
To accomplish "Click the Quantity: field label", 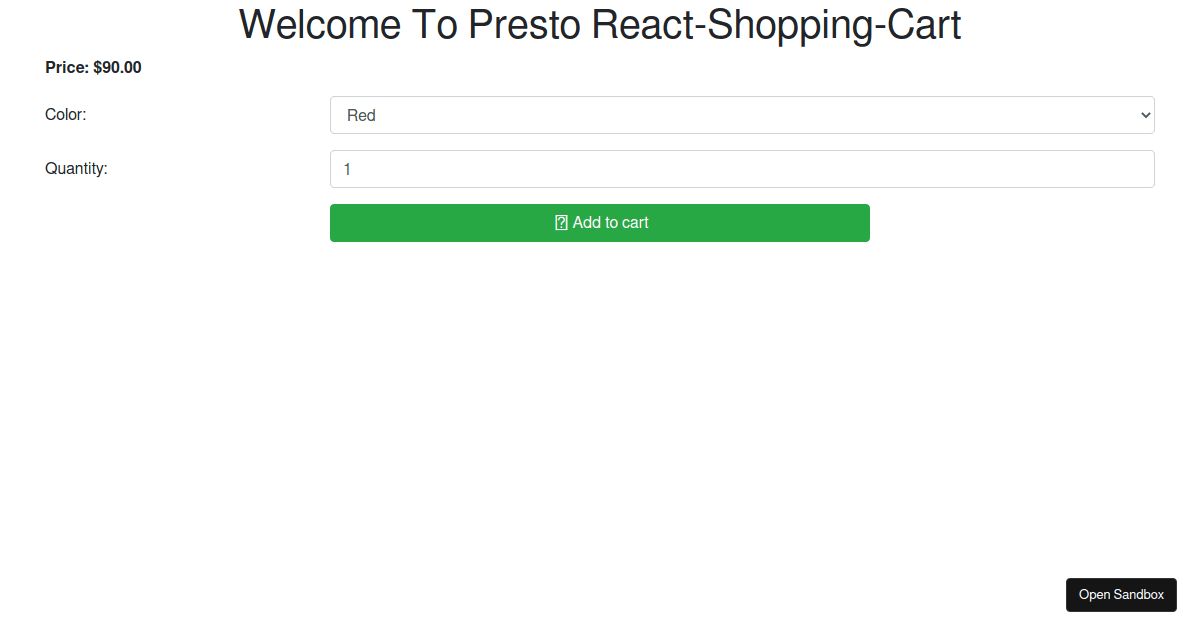I will [76, 169].
